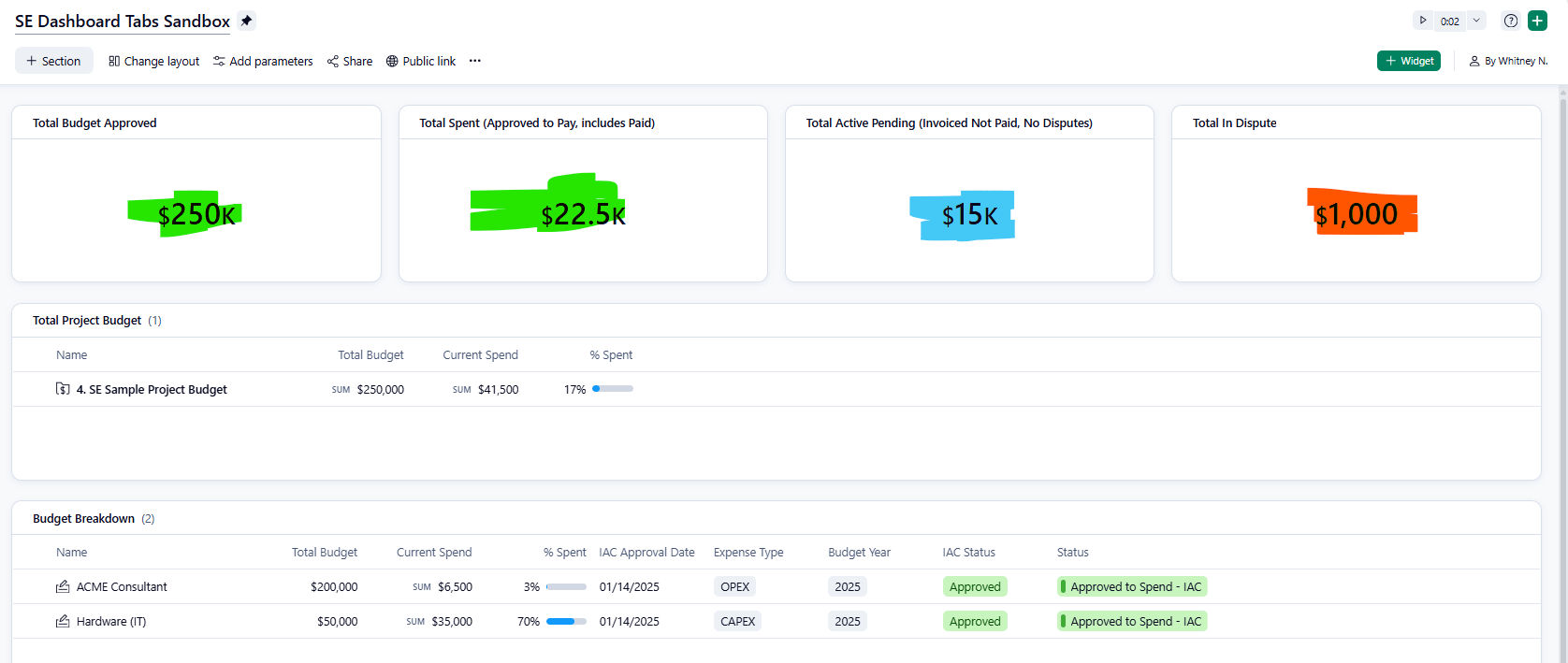This screenshot has width=1568, height=663.
Task: Select the CAPEX expense type tag
Action: pos(737,621)
